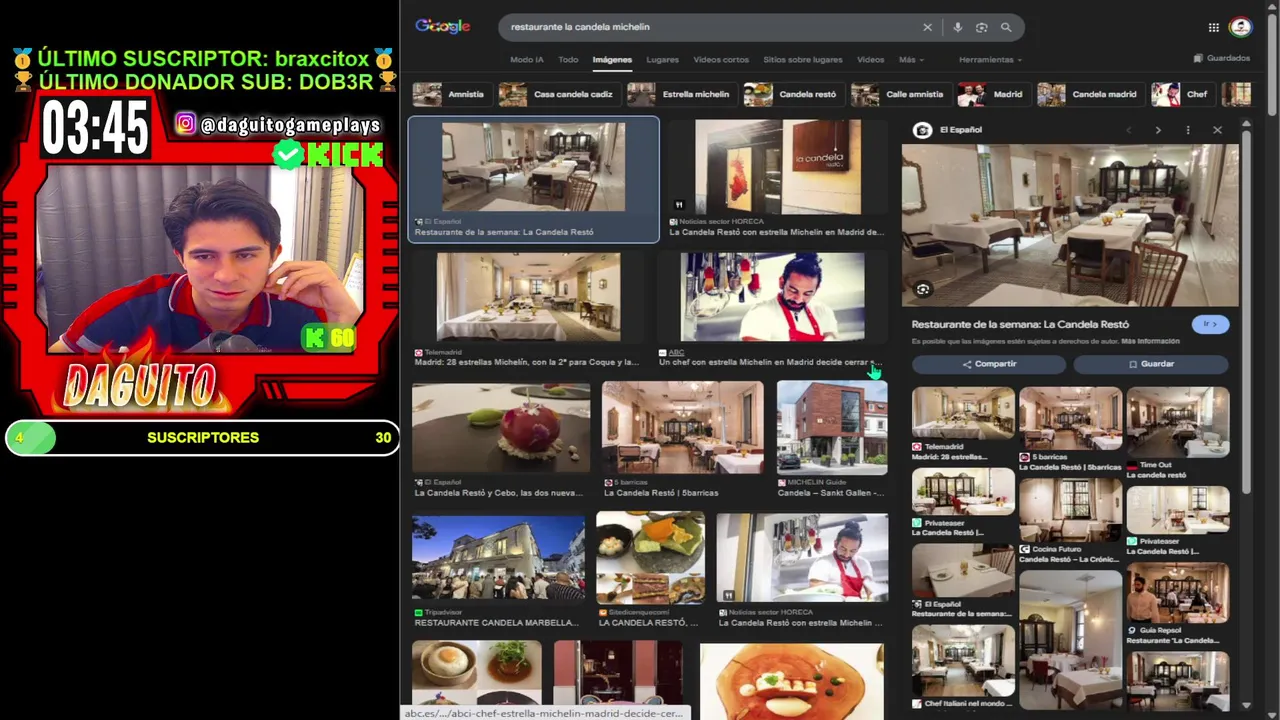
Task: Click the 03:45 timer
Action: 95,130
